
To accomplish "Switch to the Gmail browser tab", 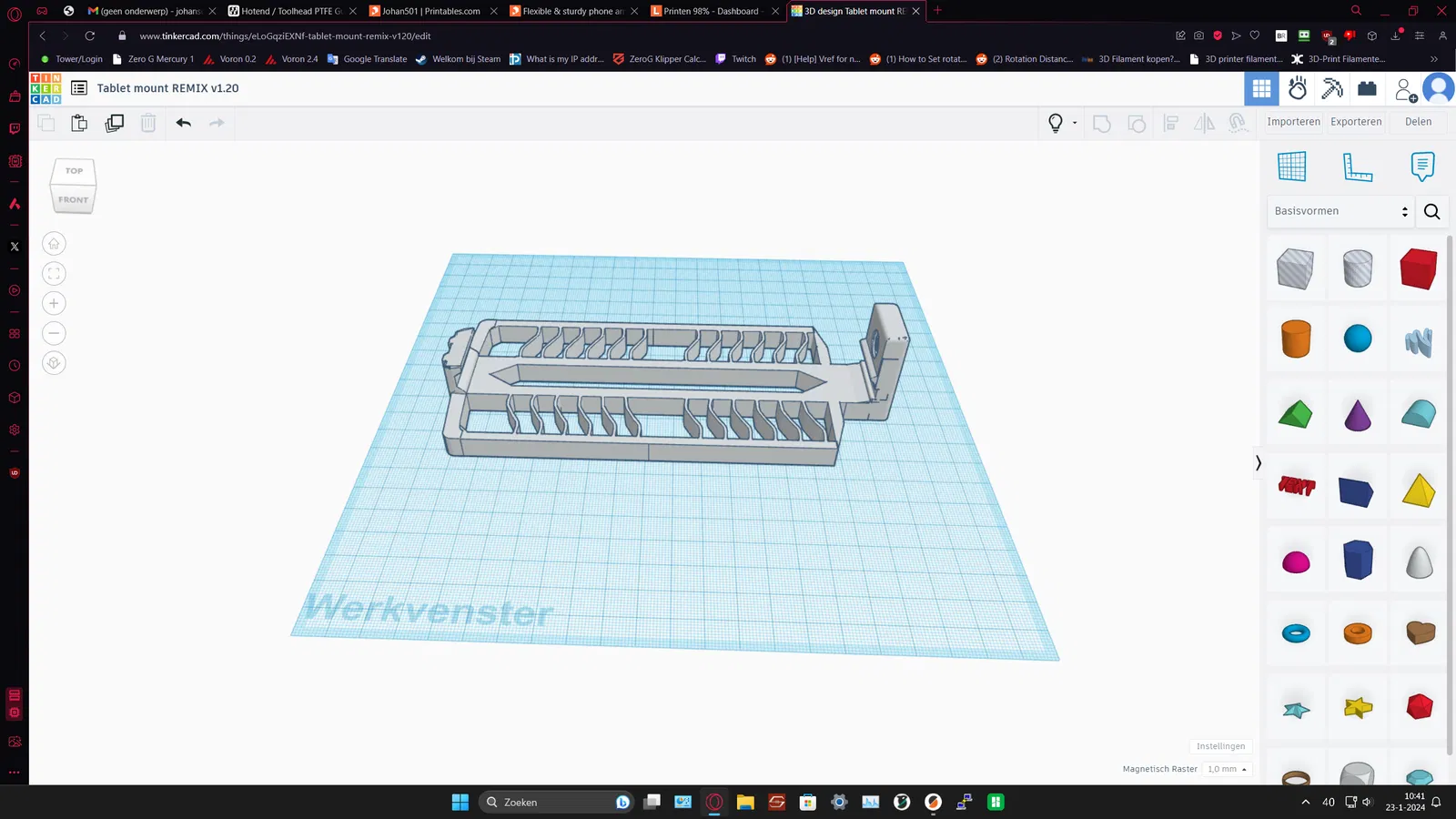I will click(152, 11).
